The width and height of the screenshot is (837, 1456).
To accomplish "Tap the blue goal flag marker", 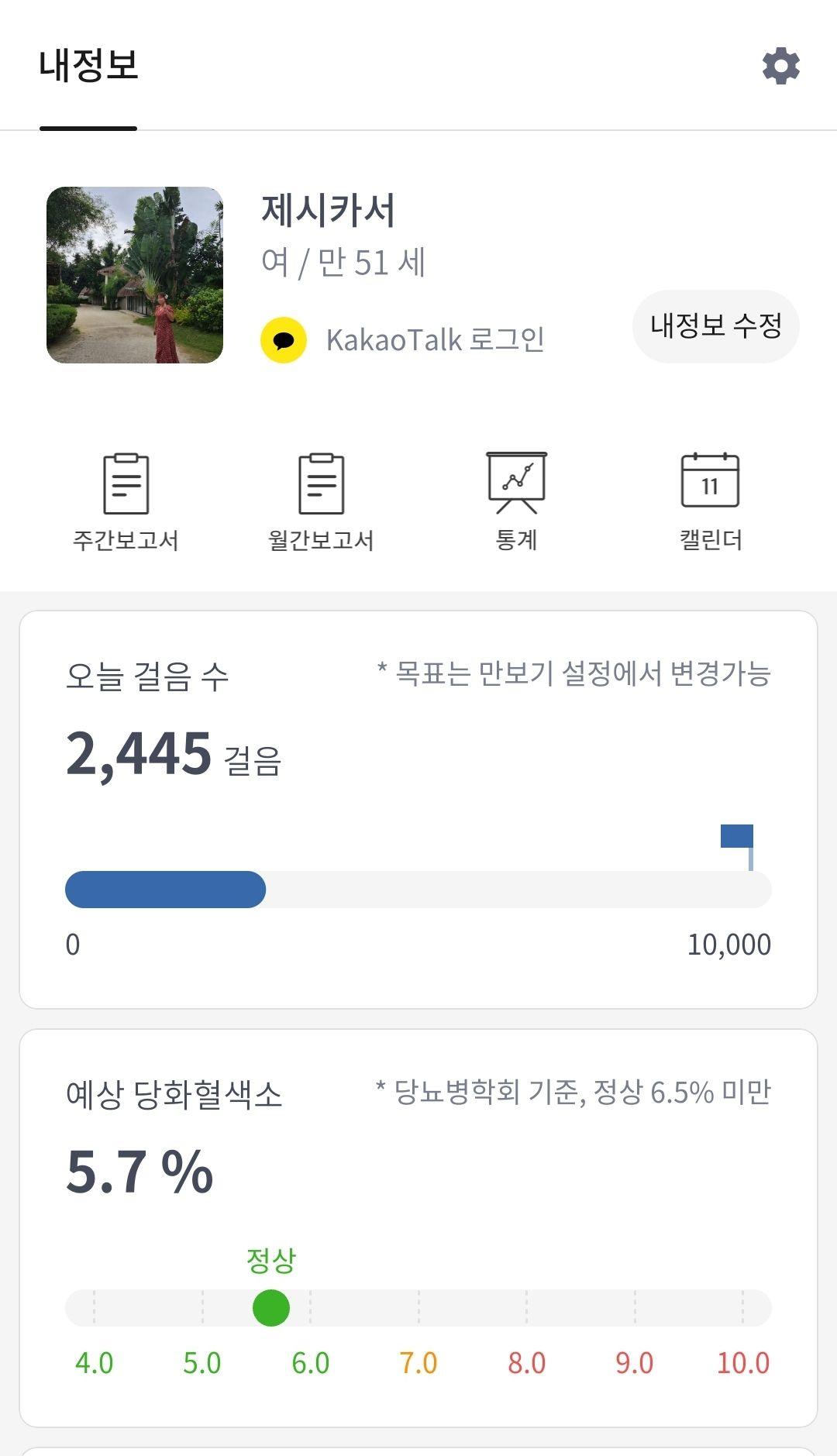I will pyautogui.click(x=737, y=846).
